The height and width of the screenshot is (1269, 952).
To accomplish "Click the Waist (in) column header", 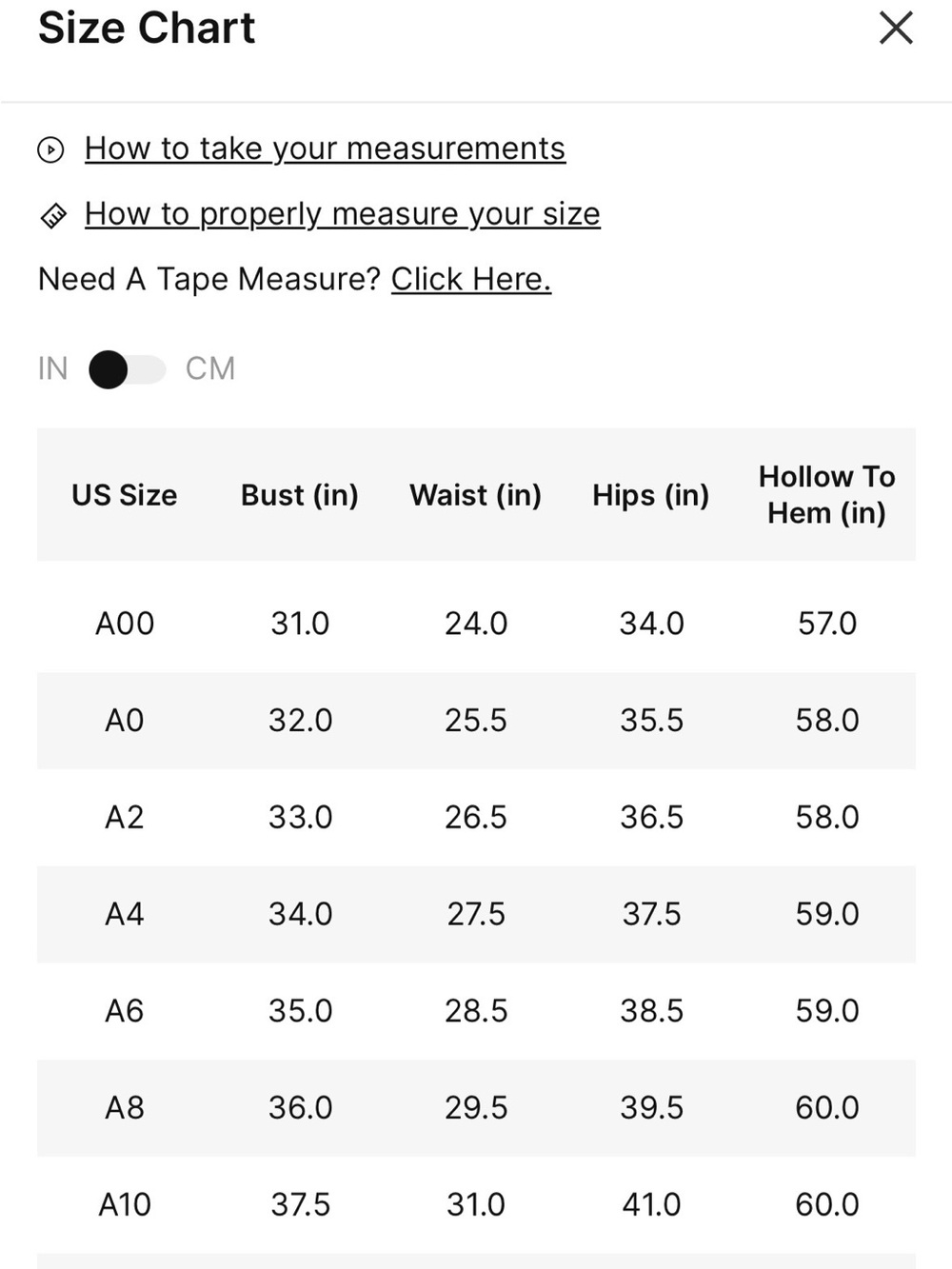I will pyautogui.click(x=476, y=495).
